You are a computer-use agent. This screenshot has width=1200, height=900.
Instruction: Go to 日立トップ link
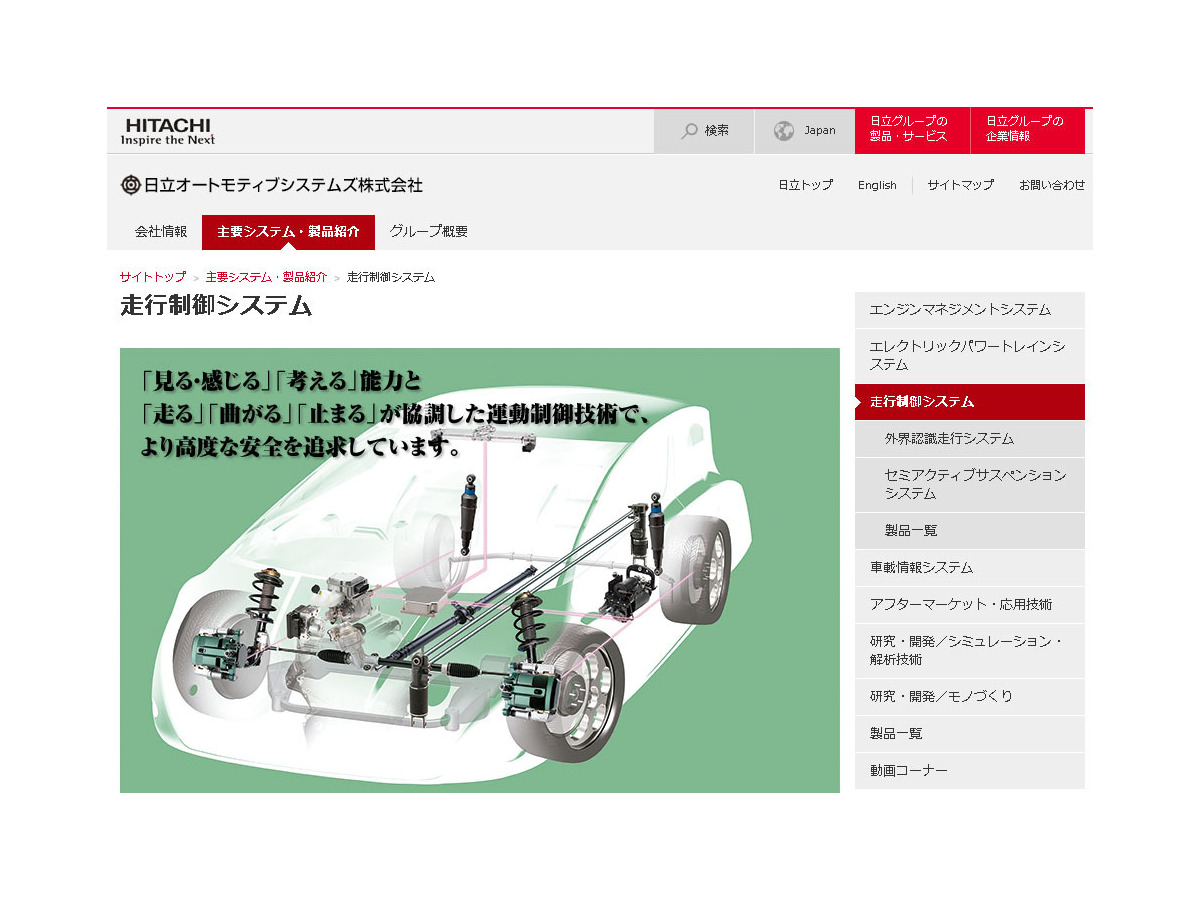(x=805, y=185)
